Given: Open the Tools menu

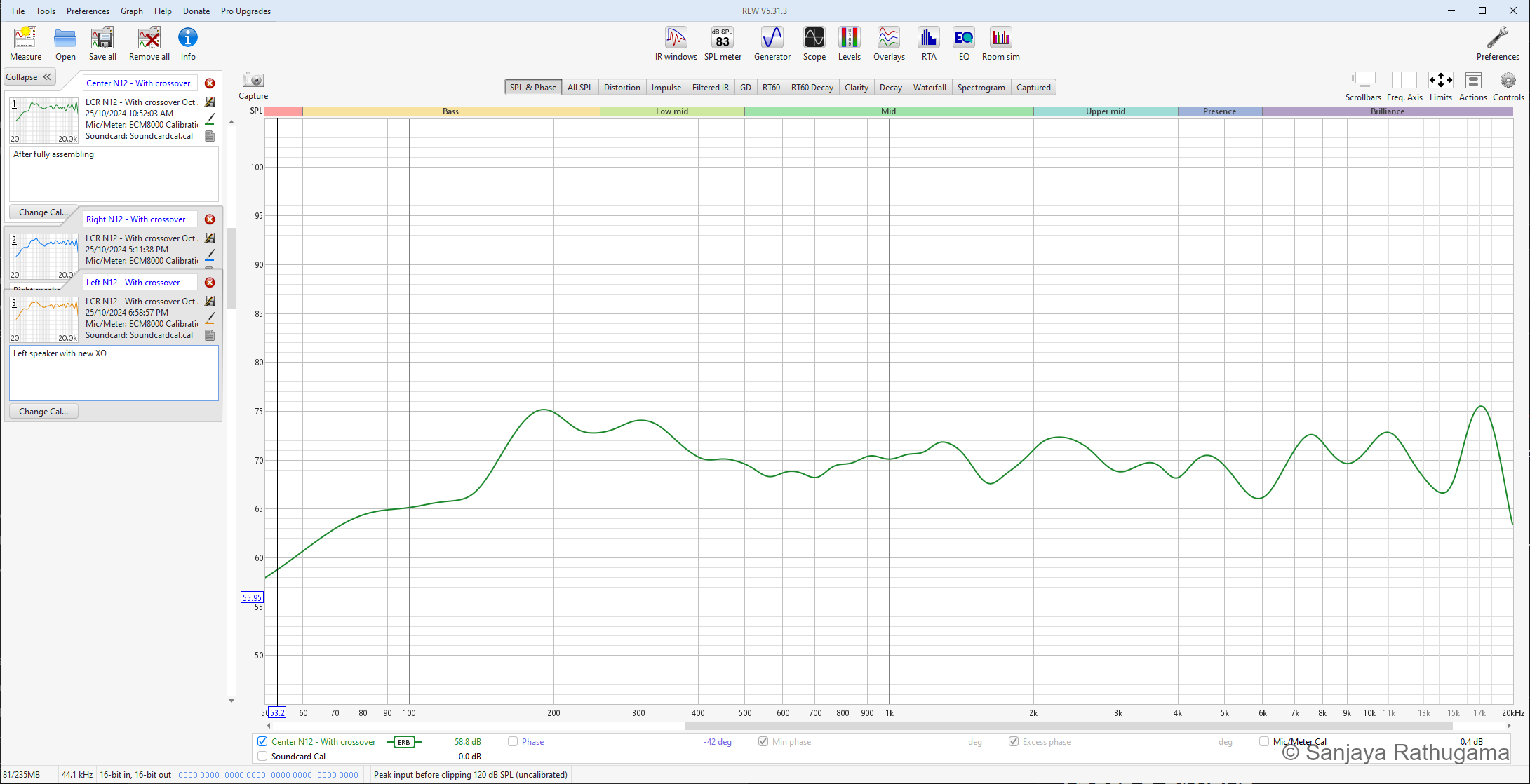Looking at the screenshot, I should (x=46, y=11).
